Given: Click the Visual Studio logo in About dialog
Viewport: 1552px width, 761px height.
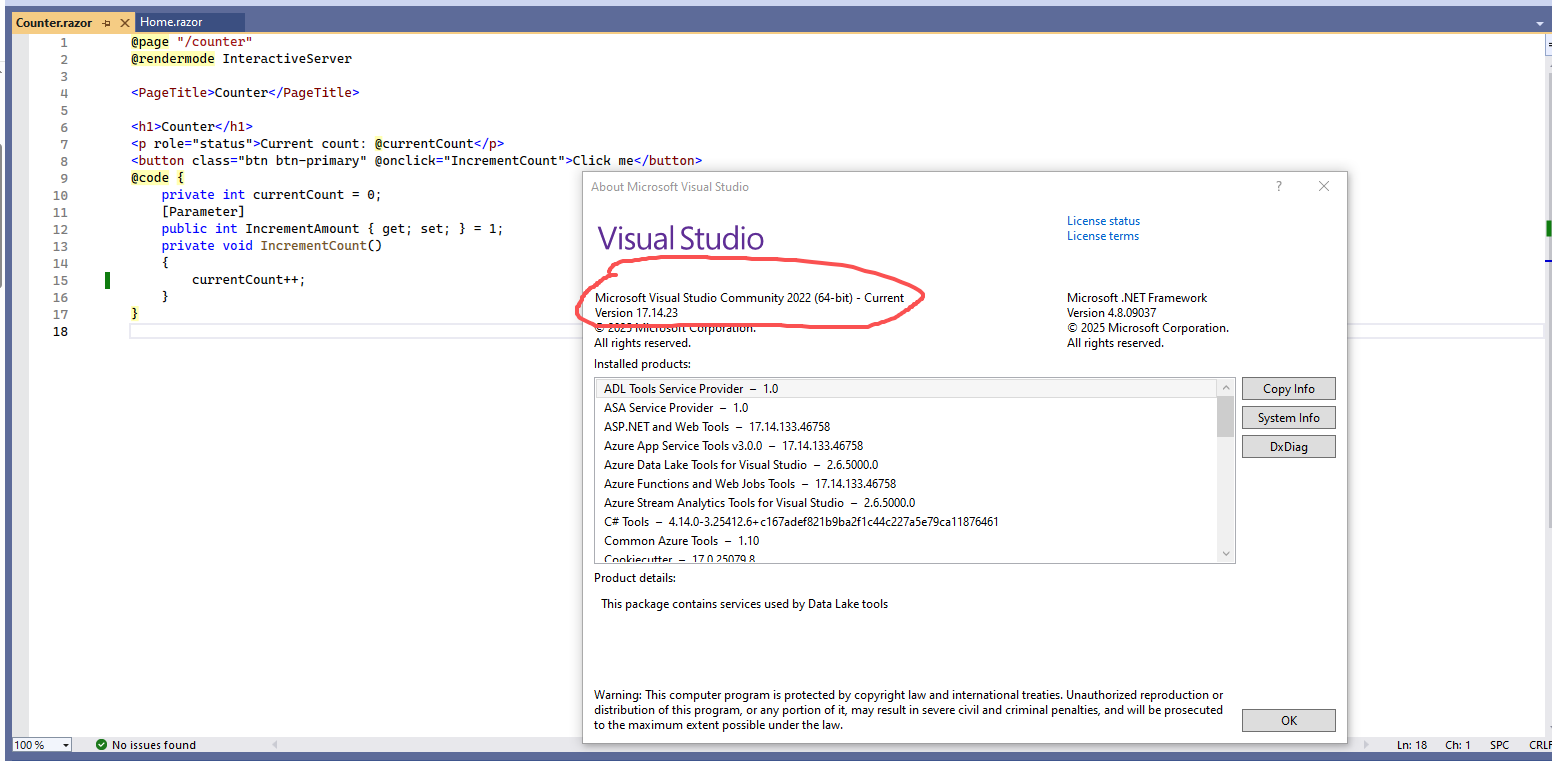Looking at the screenshot, I should (x=680, y=239).
